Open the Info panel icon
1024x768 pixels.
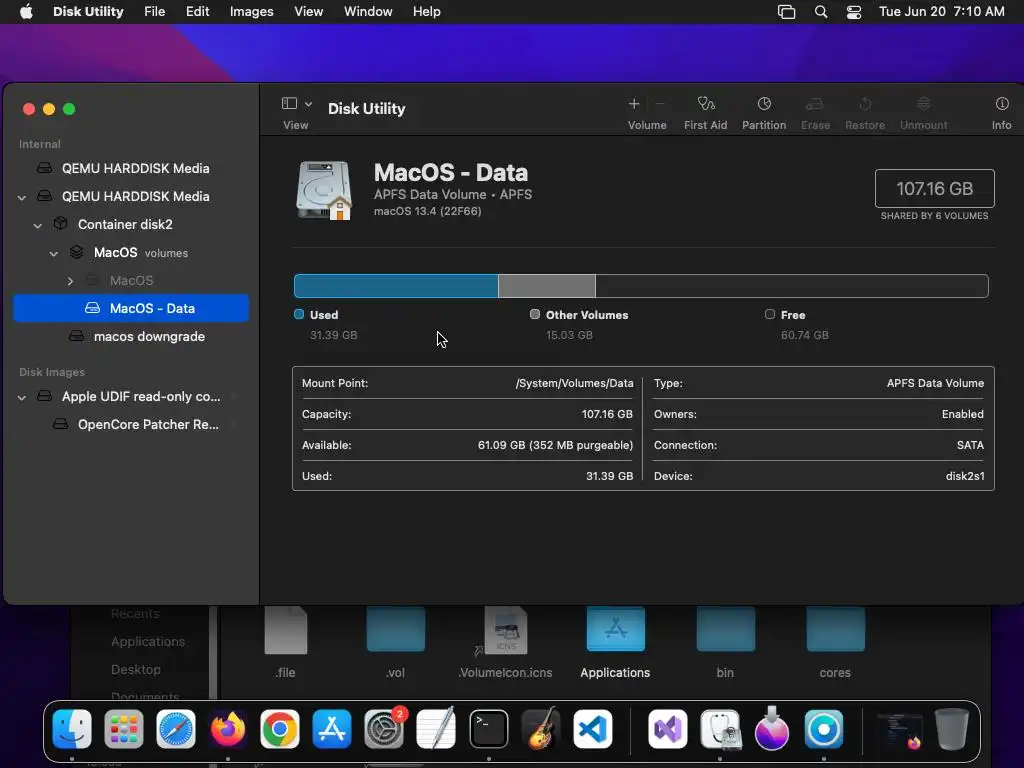pos(1002,104)
